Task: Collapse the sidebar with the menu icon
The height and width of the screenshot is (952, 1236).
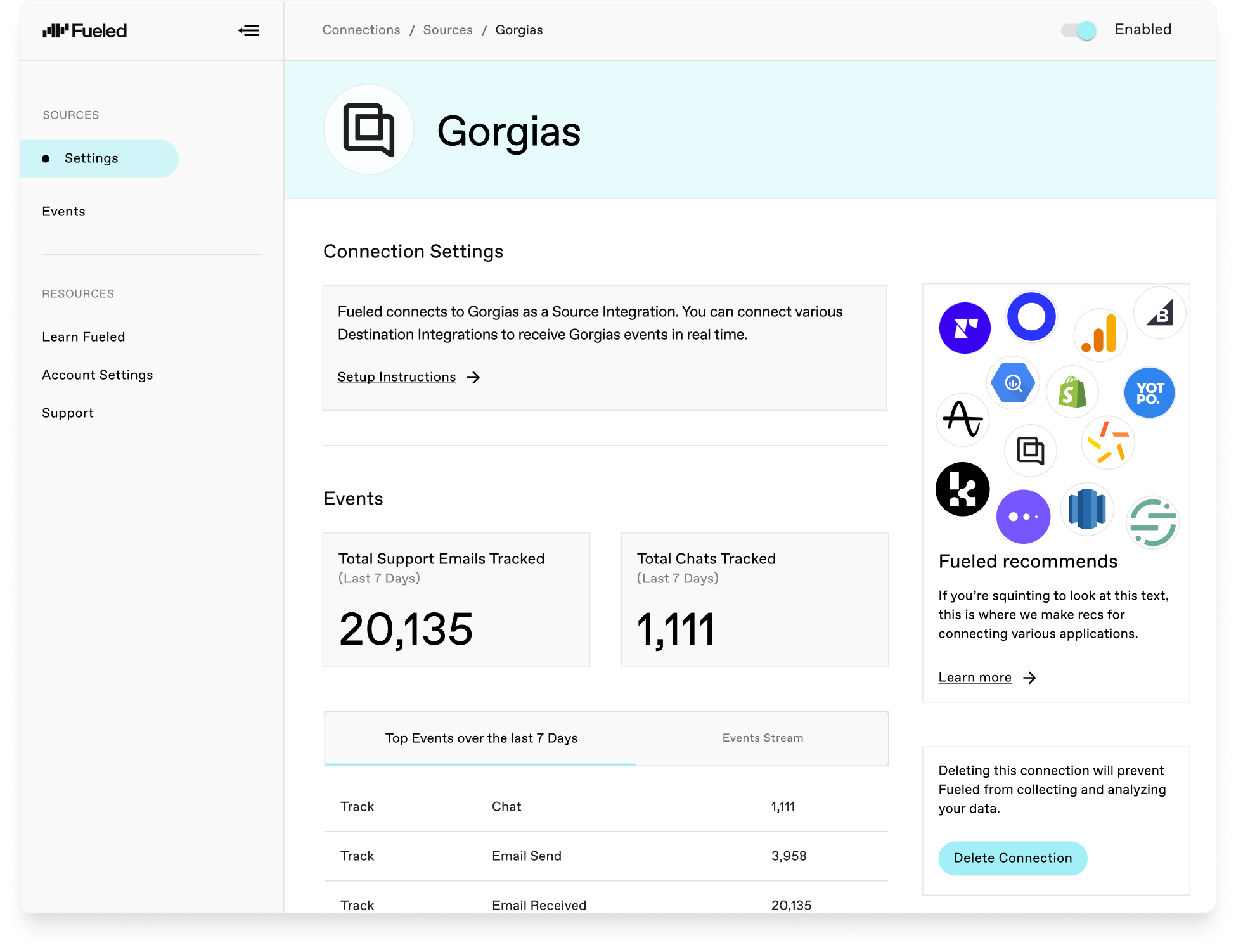Action: pyautogui.click(x=248, y=30)
